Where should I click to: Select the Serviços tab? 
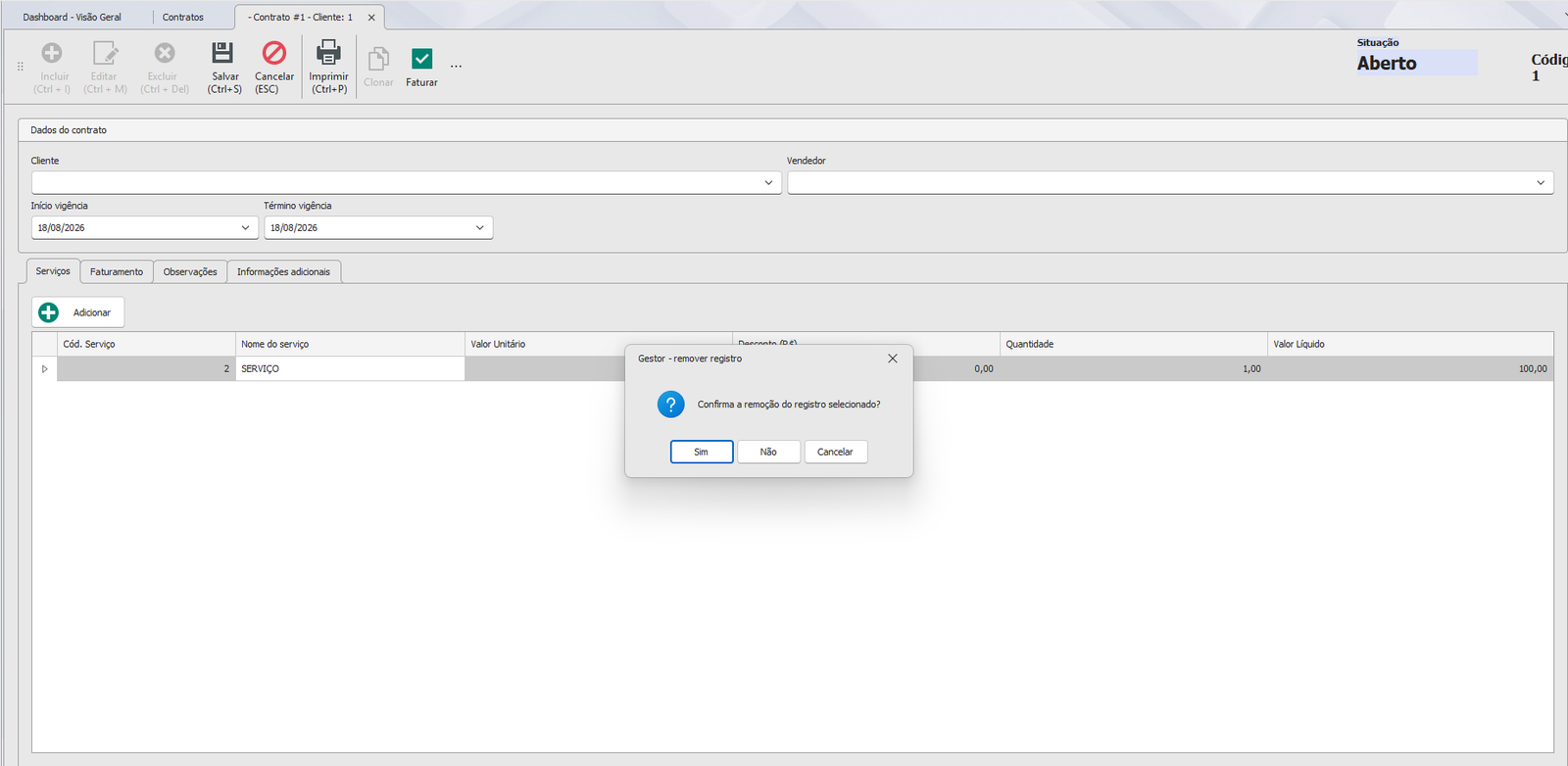pyautogui.click(x=53, y=271)
